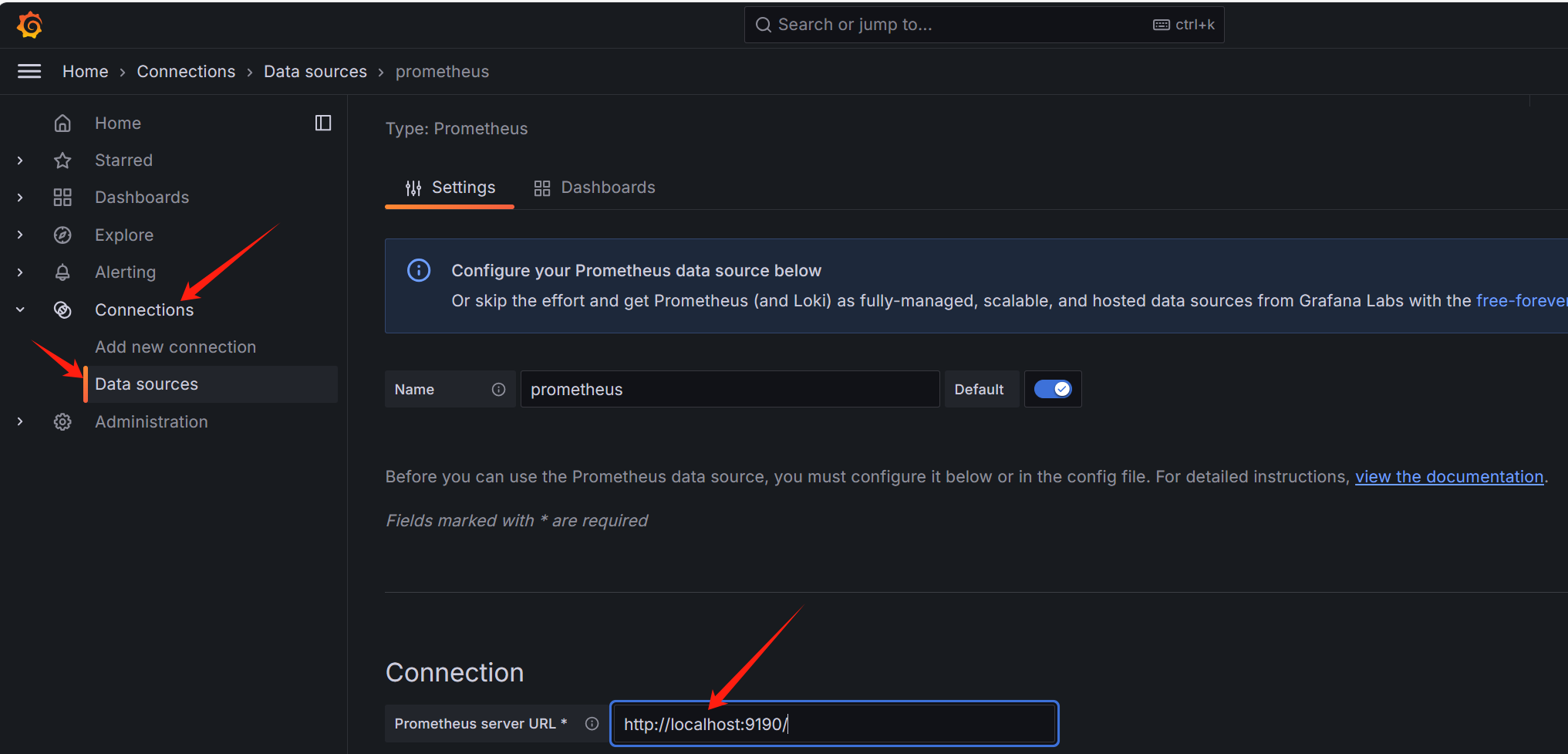Image resolution: width=1568 pixels, height=754 pixels.
Task: Open Alerting in the sidebar
Action: (x=126, y=272)
